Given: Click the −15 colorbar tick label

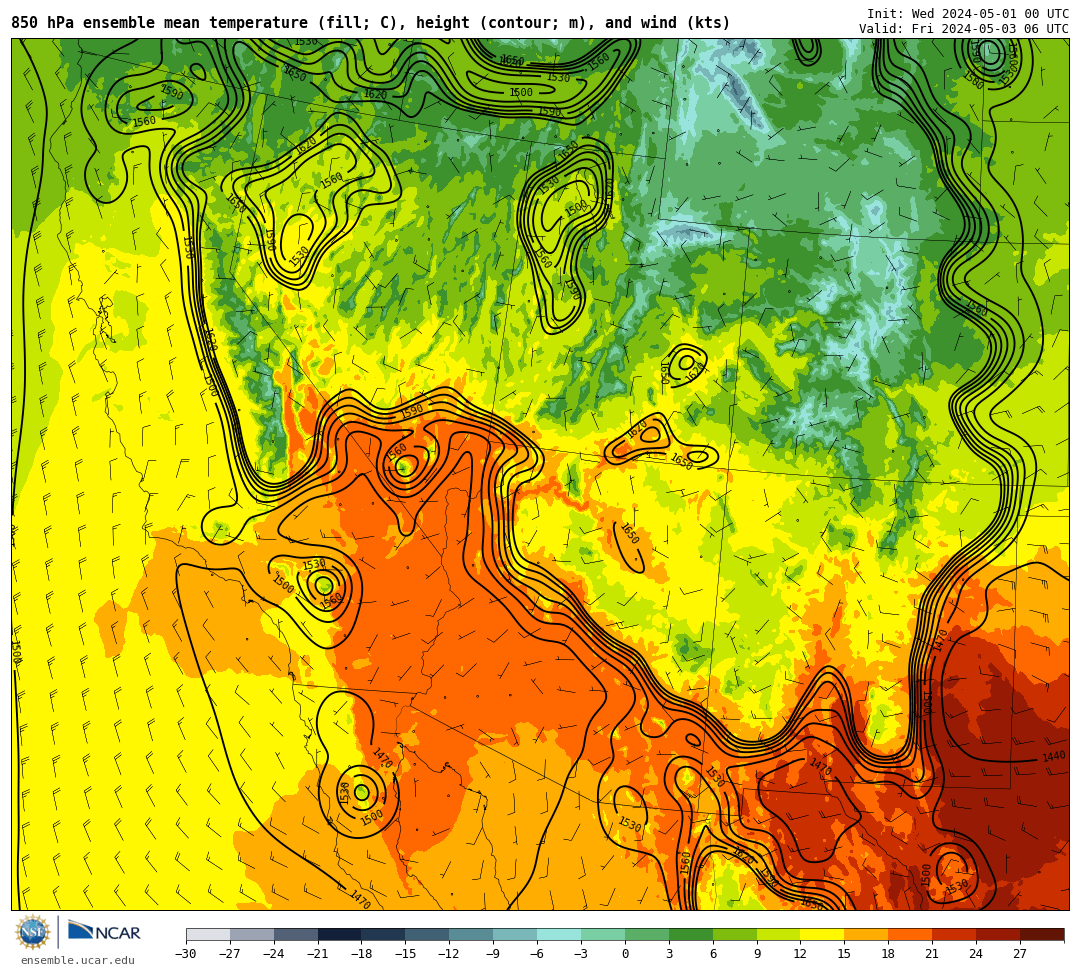Looking at the screenshot, I should [x=406, y=954].
